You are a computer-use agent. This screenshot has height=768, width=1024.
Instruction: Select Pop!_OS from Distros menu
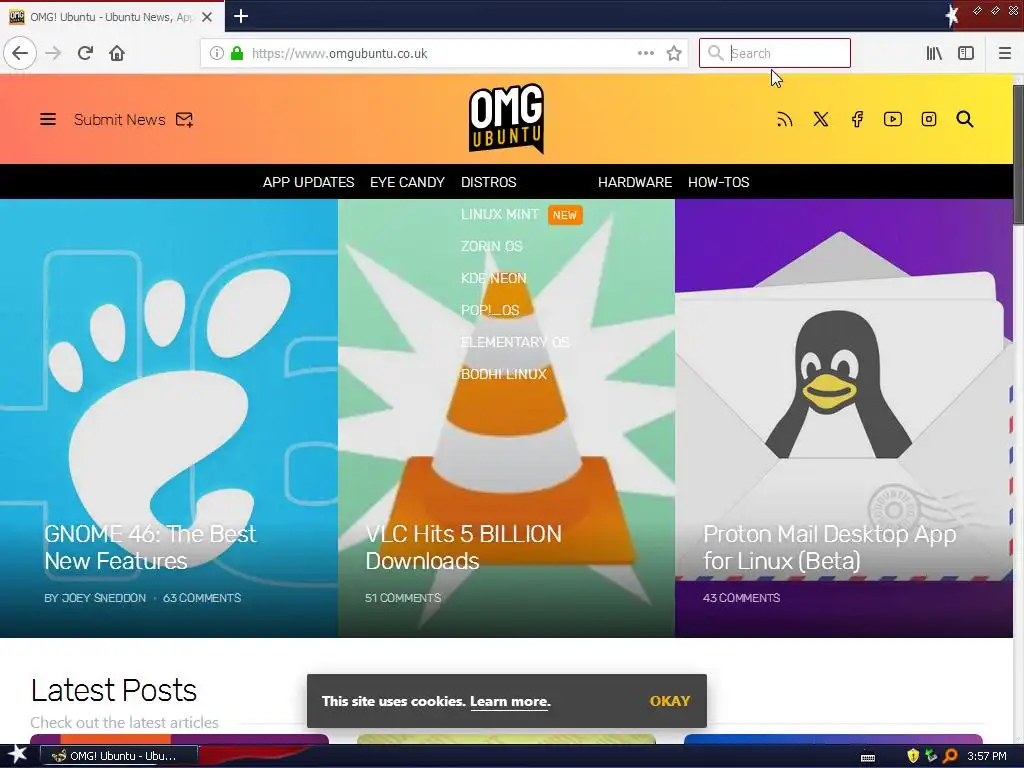[490, 310]
